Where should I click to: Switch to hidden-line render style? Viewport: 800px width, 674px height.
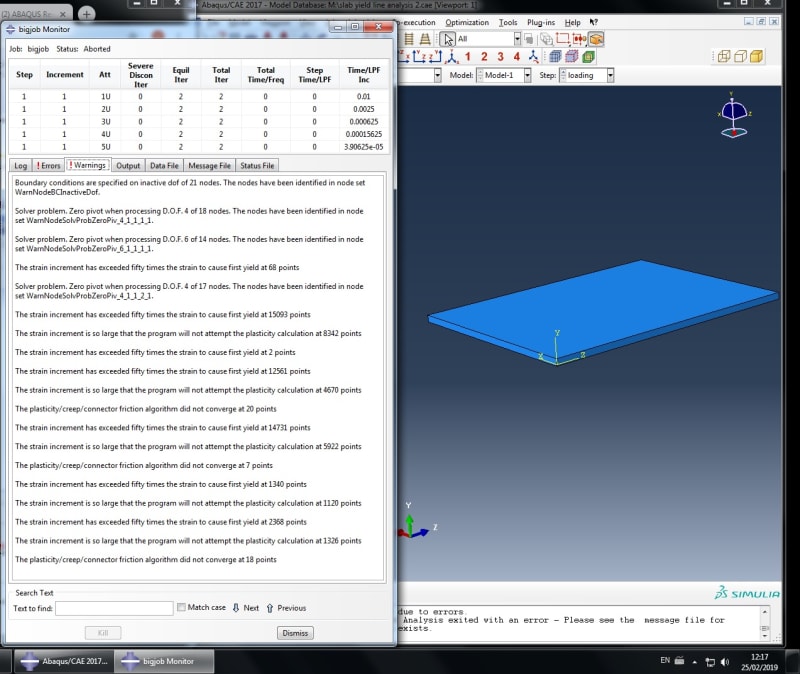coord(740,56)
